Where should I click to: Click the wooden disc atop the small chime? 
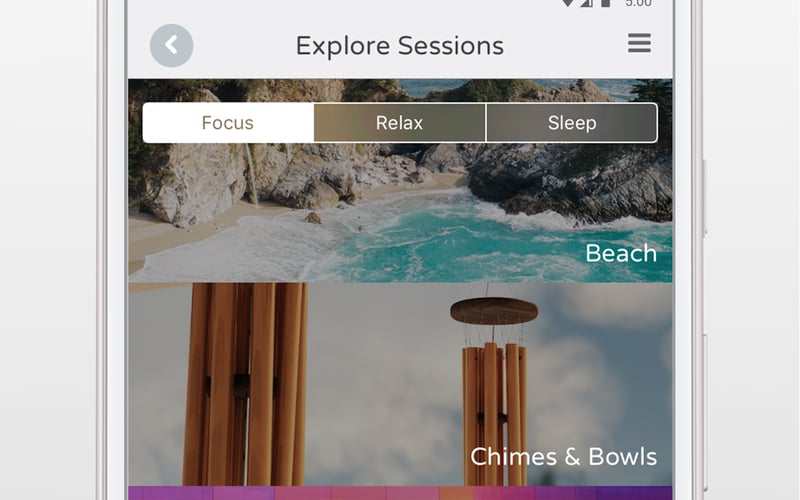(x=494, y=311)
